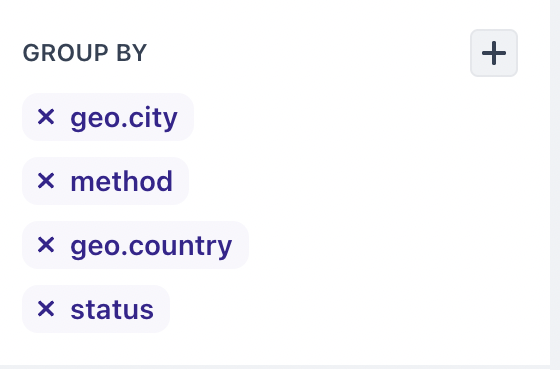
Task: Add a new Group By field
Action: (494, 53)
